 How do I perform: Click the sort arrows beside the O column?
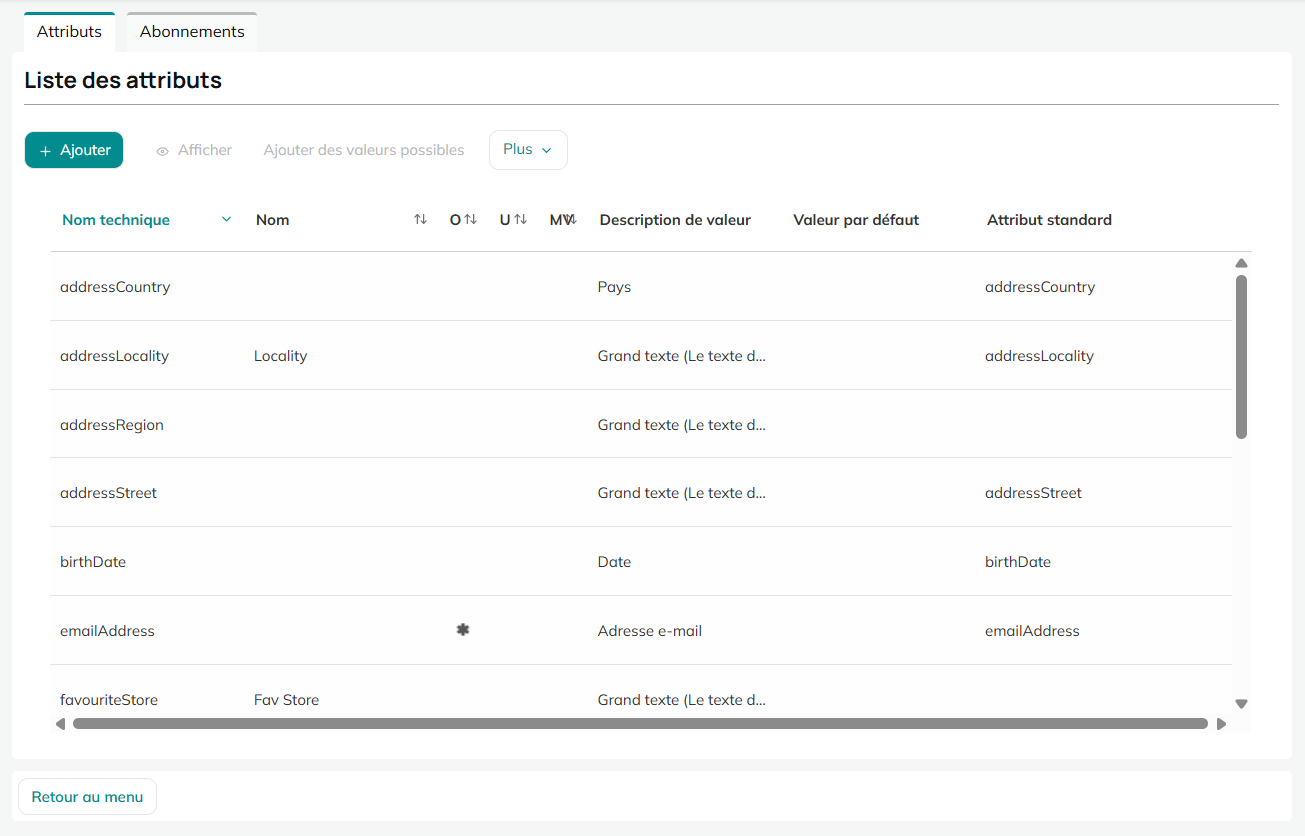470,220
